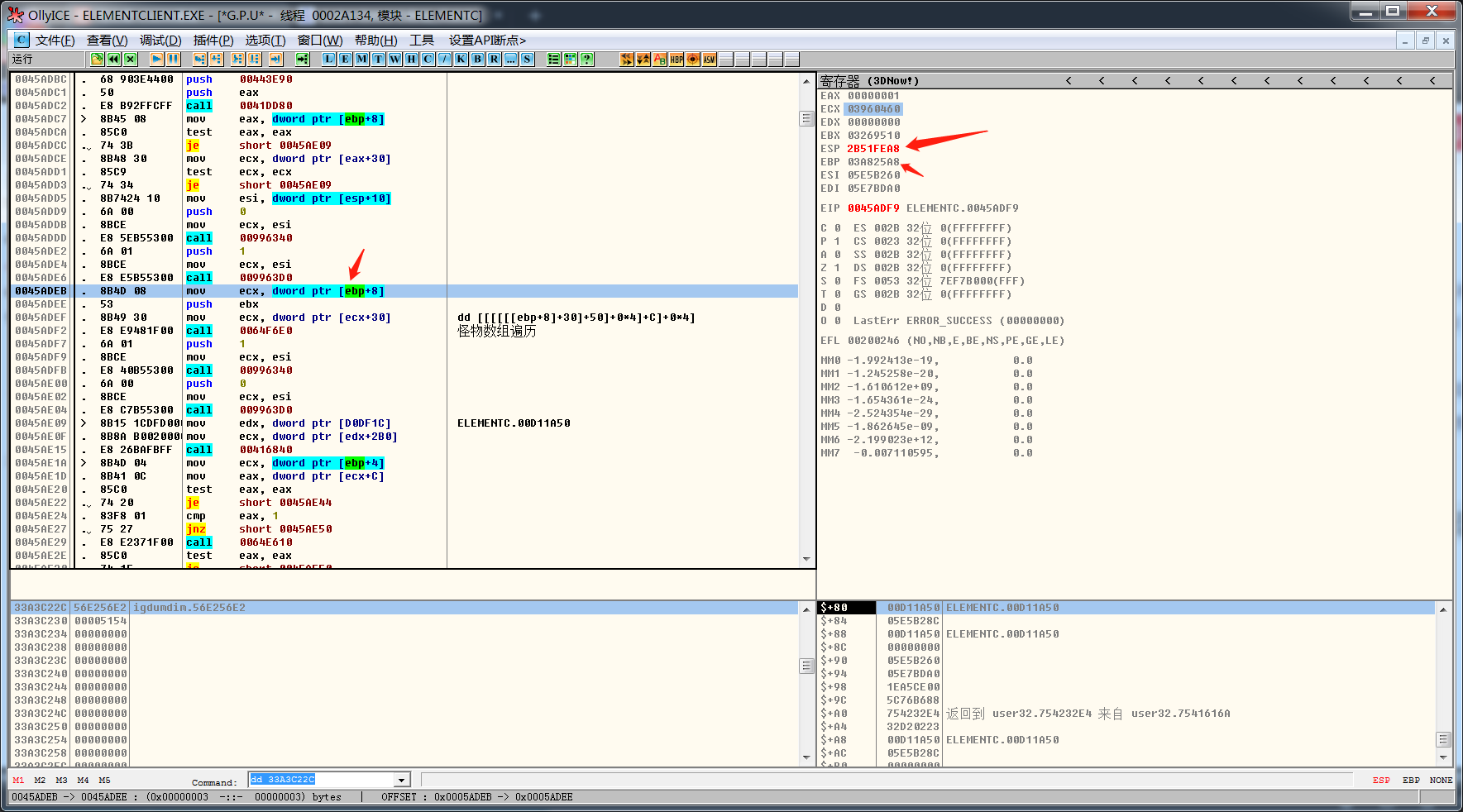Open the Source (S) window
The width and height of the screenshot is (1463, 812).
coord(528,59)
